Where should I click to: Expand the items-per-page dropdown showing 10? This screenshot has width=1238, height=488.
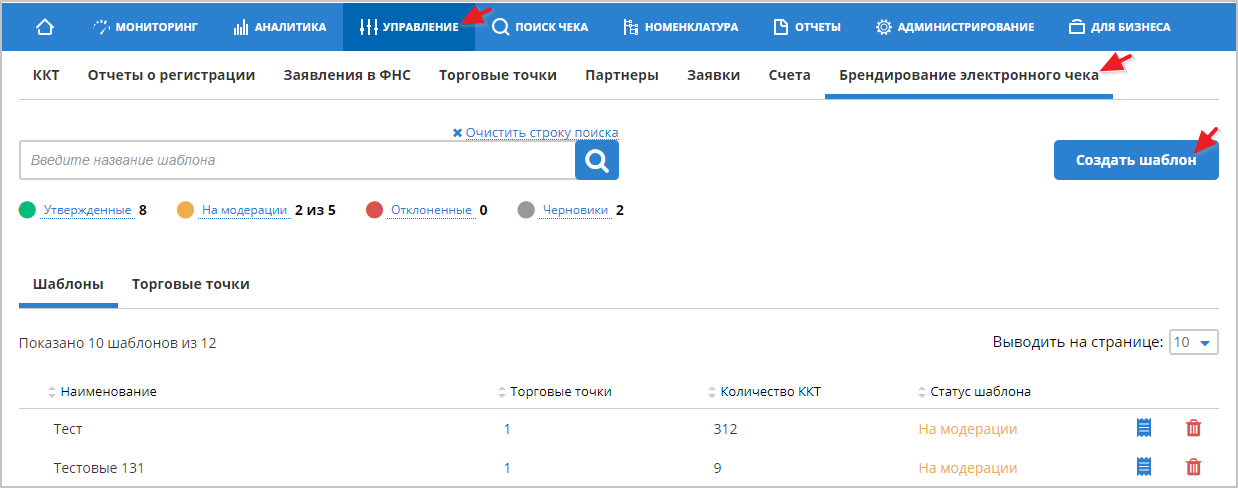tap(1192, 343)
